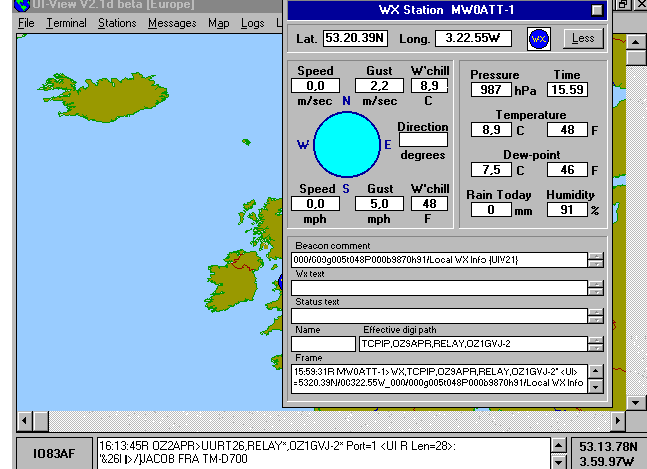647x469 pixels.
Task: Expand the Status text field spinner
Action: [596, 316]
